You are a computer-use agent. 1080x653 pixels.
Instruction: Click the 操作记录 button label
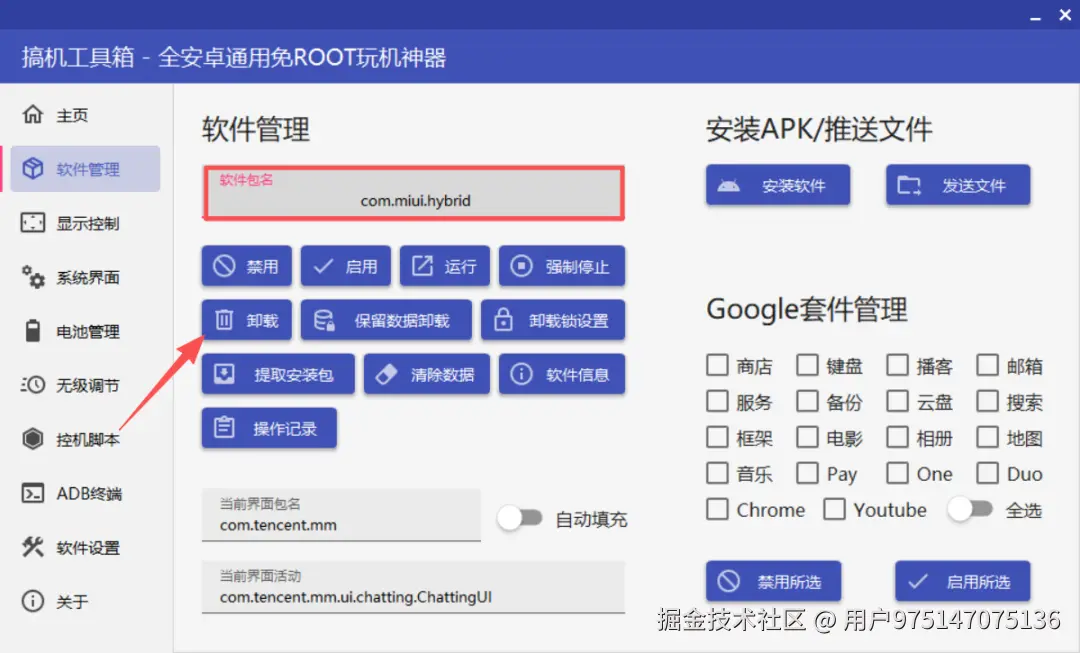pyautogui.click(x=285, y=428)
